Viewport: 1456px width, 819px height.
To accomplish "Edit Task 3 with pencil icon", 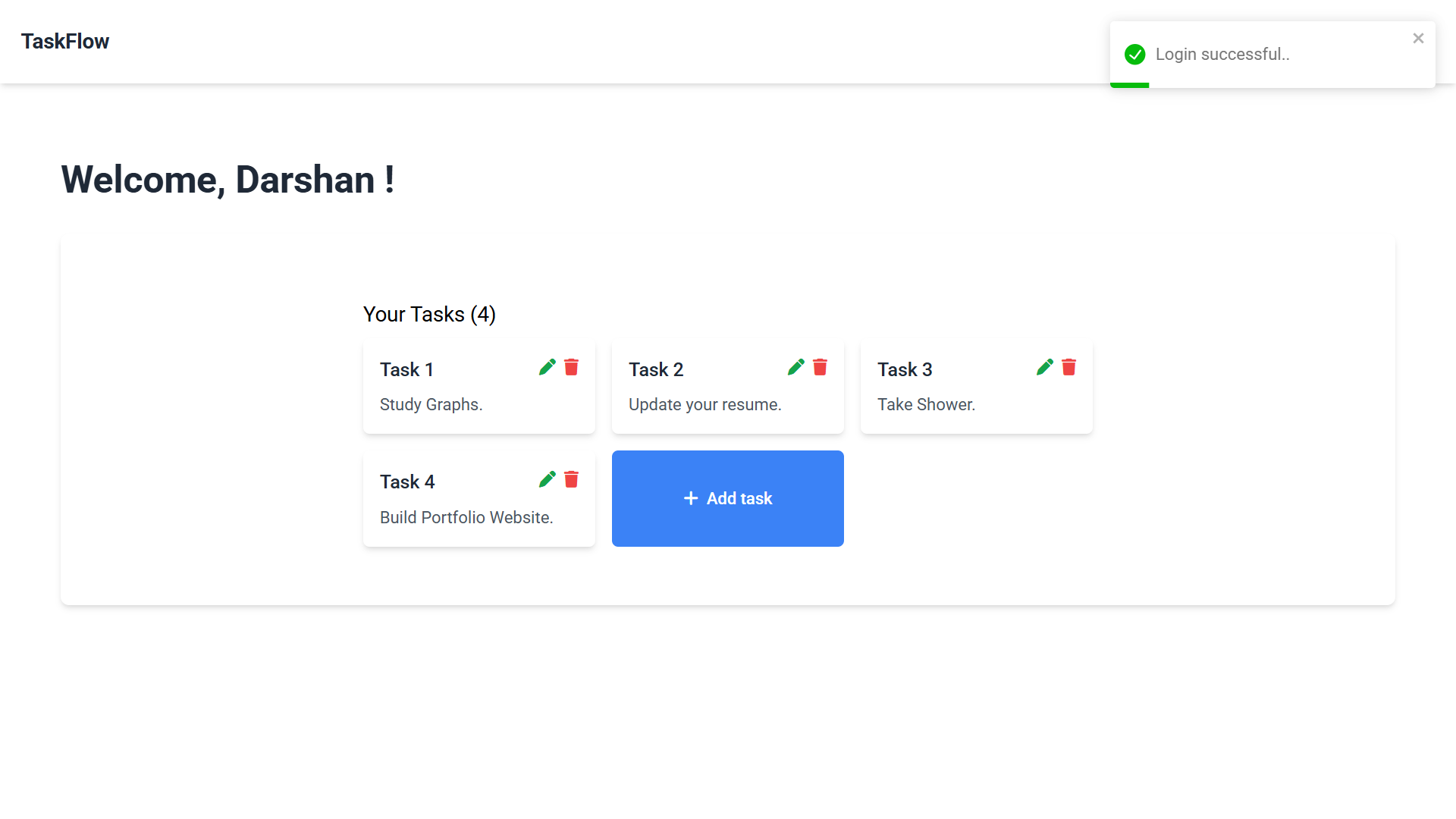I will (x=1044, y=368).
